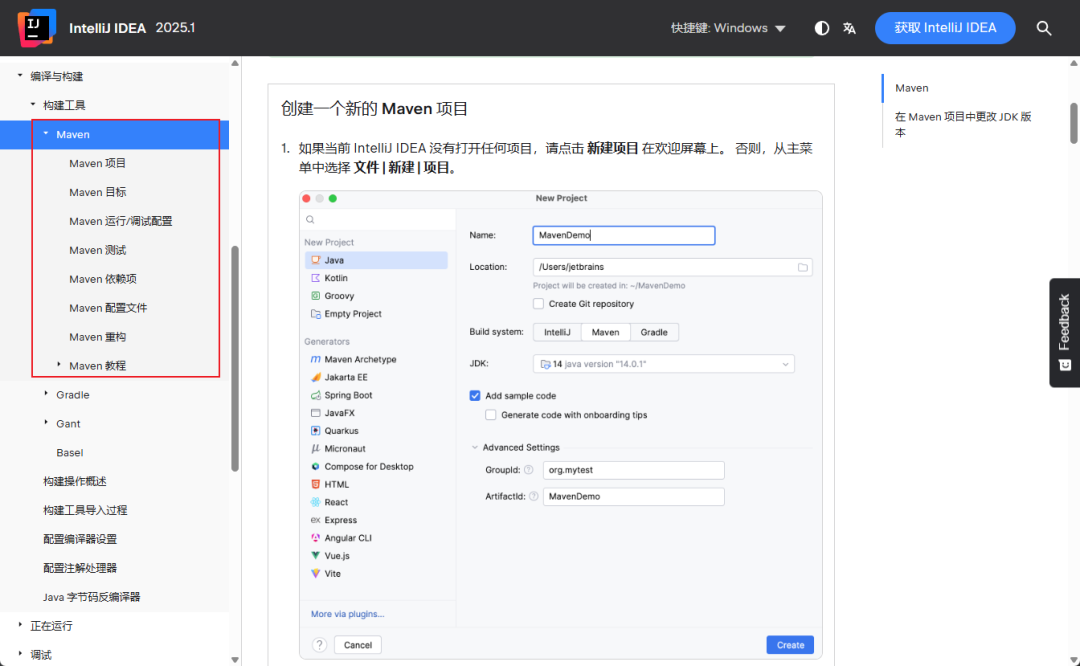Click the ArtifactId help tooltip icon

[533, 497]
